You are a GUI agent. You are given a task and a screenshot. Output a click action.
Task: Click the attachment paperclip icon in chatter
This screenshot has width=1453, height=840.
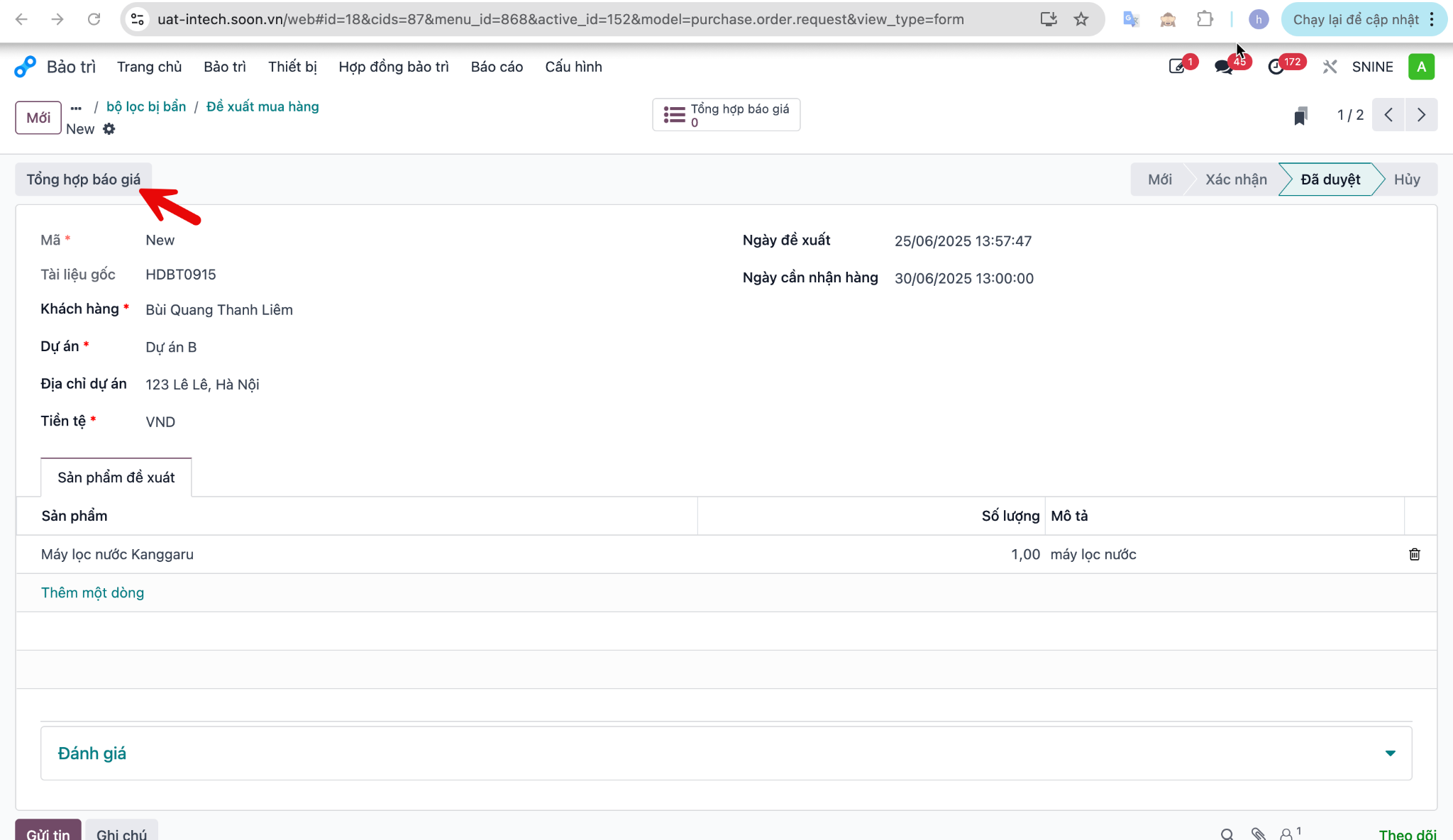point(1259,834)
